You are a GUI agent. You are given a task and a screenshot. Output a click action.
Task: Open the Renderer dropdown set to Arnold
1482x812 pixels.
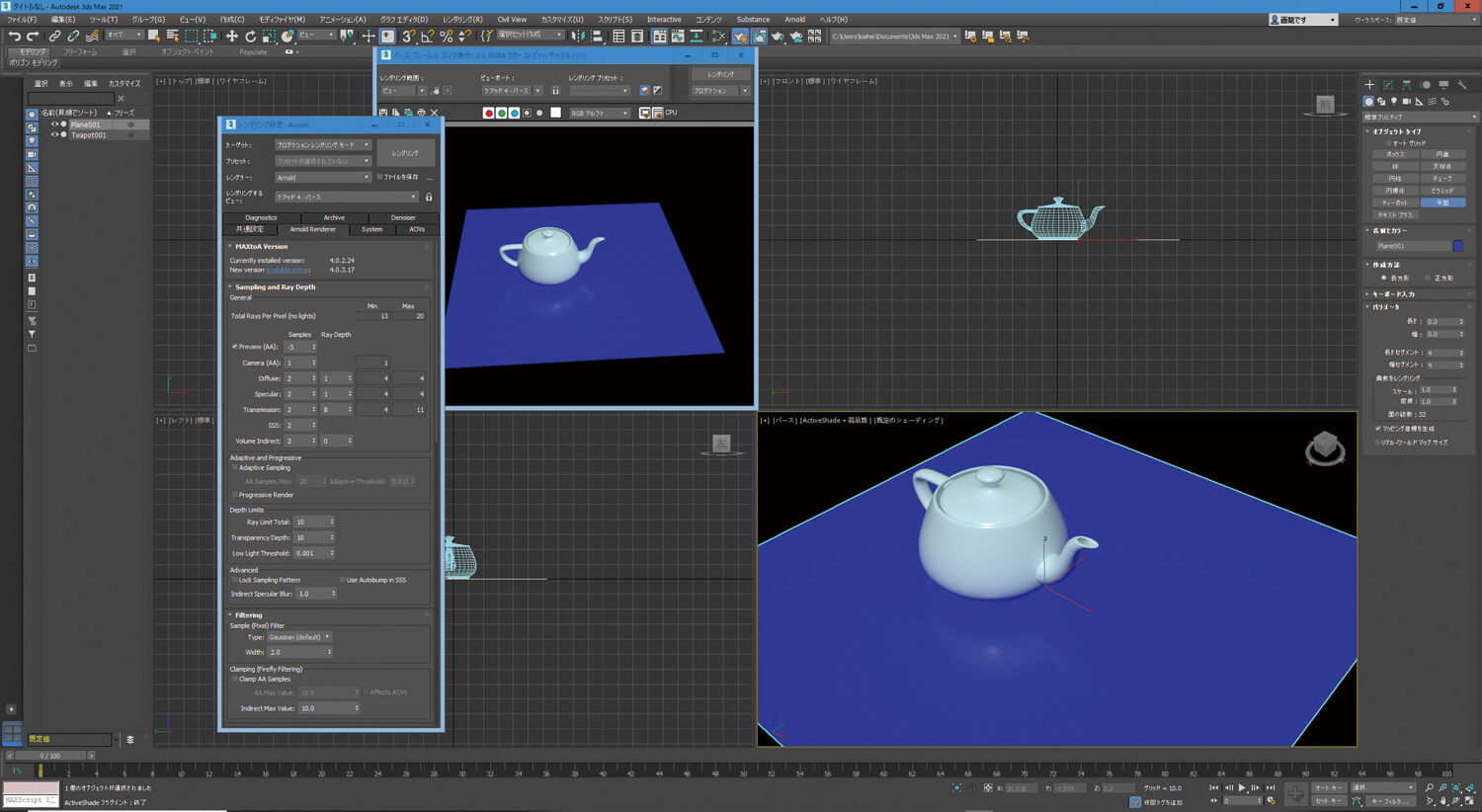pos(322,178)
